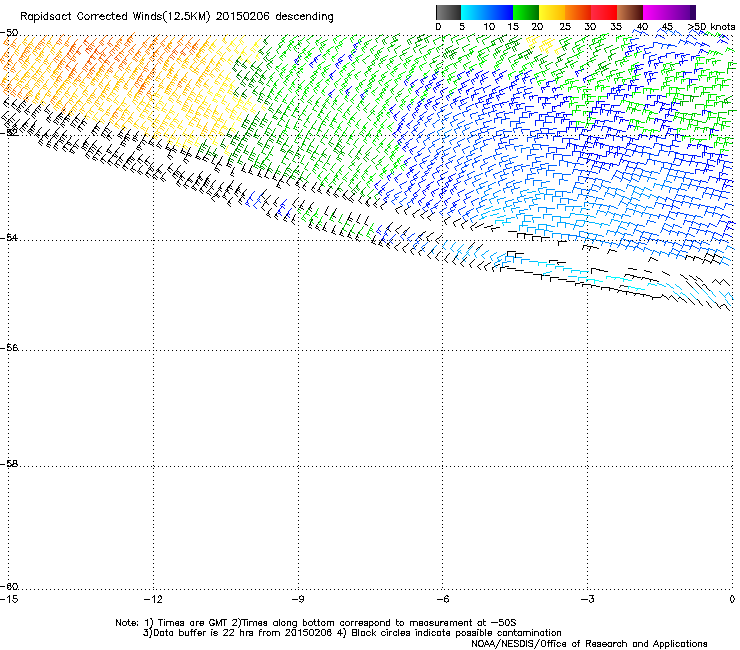Click the '10' legend scale label
740x650 pixels.
(489, 27)
